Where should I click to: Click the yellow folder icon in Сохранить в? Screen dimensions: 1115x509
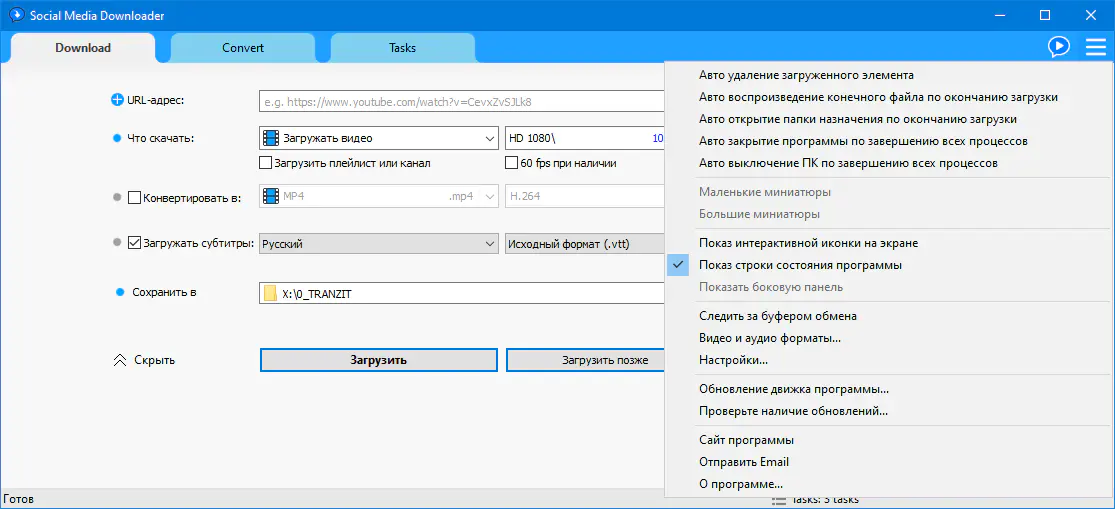coord(270,293)
